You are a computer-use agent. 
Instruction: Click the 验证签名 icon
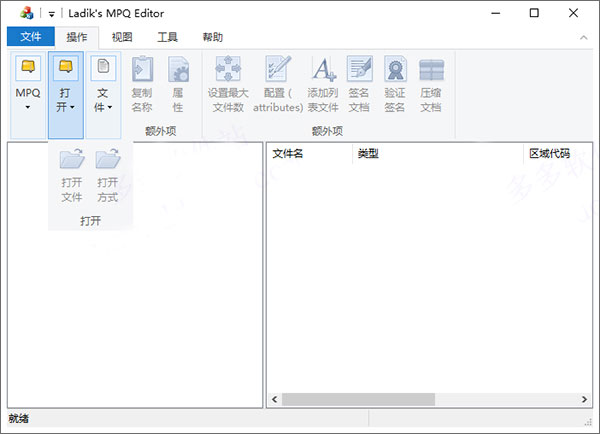395,69
